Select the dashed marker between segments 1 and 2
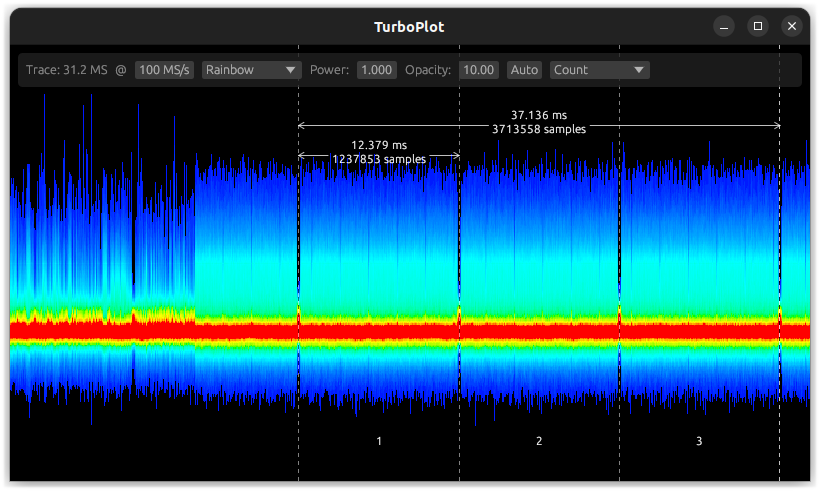 click(459, 420)
